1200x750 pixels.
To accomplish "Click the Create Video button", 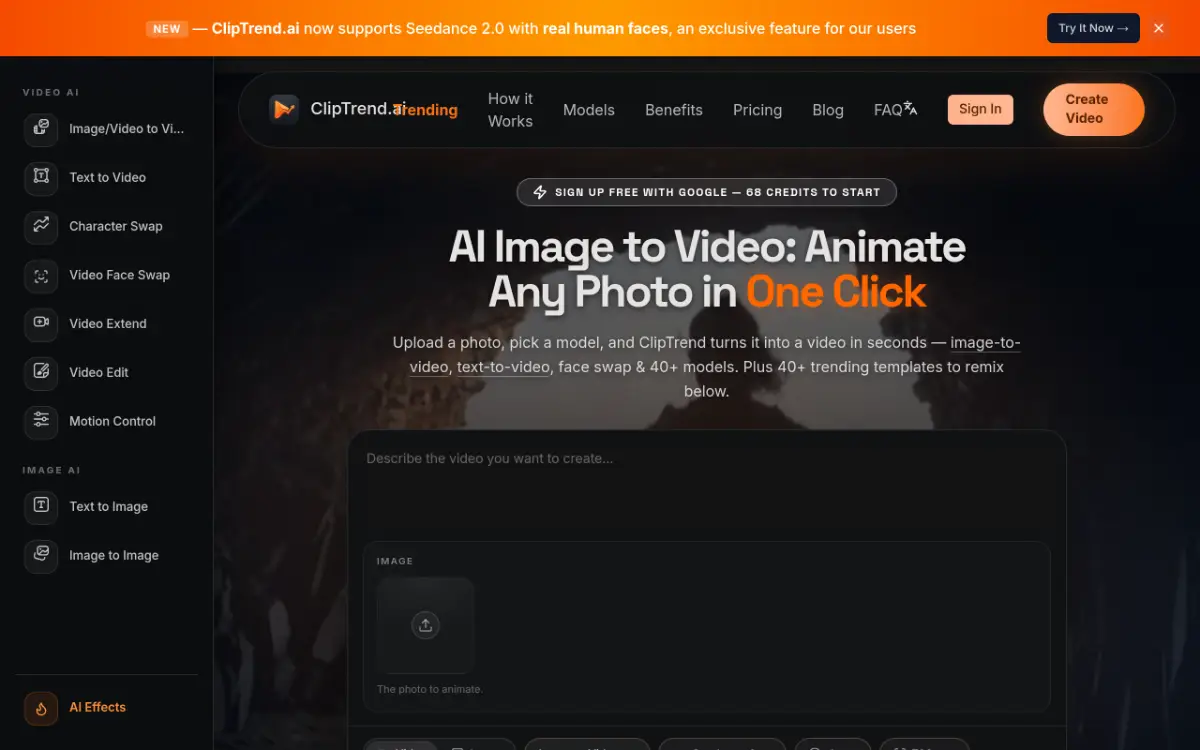I will point(1093,110).
